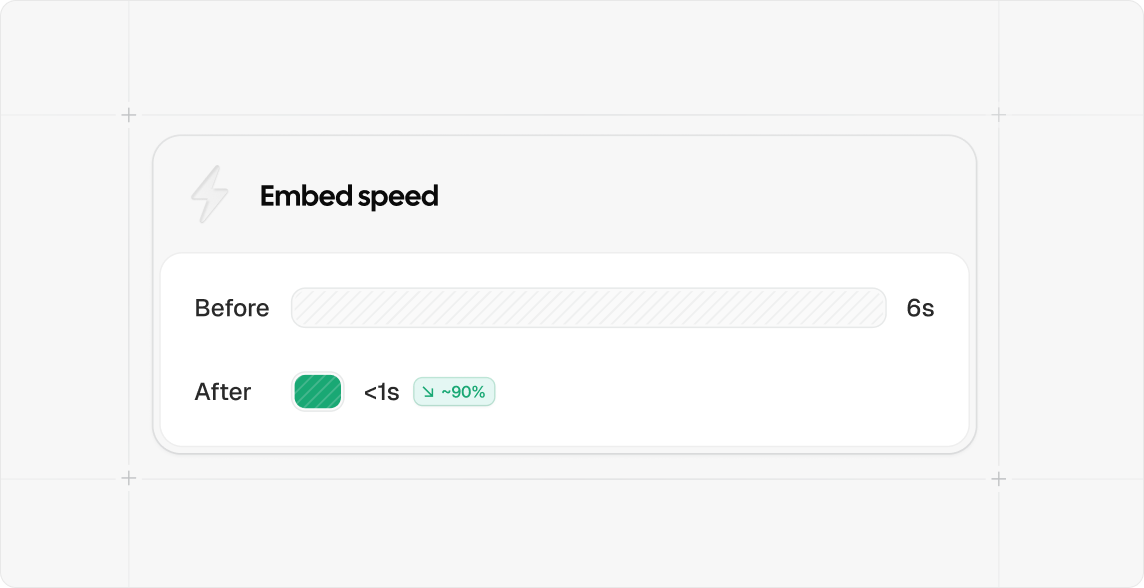This screenshot has width=1144, height=588.
Task: Click the empty white area right of the ~90% badge
Action: click(730, 392)
